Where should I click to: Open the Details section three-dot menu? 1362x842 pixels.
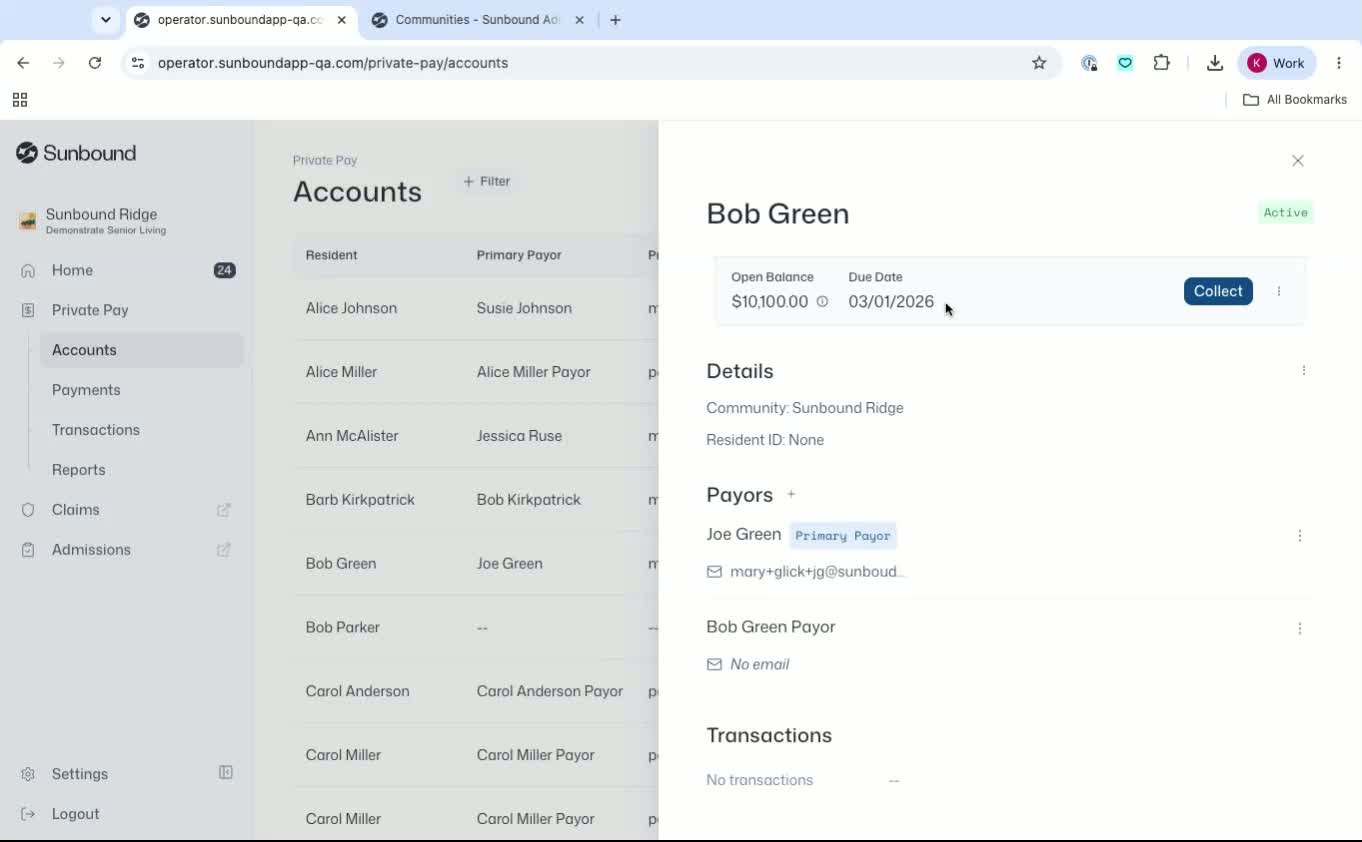(1304, 370)
